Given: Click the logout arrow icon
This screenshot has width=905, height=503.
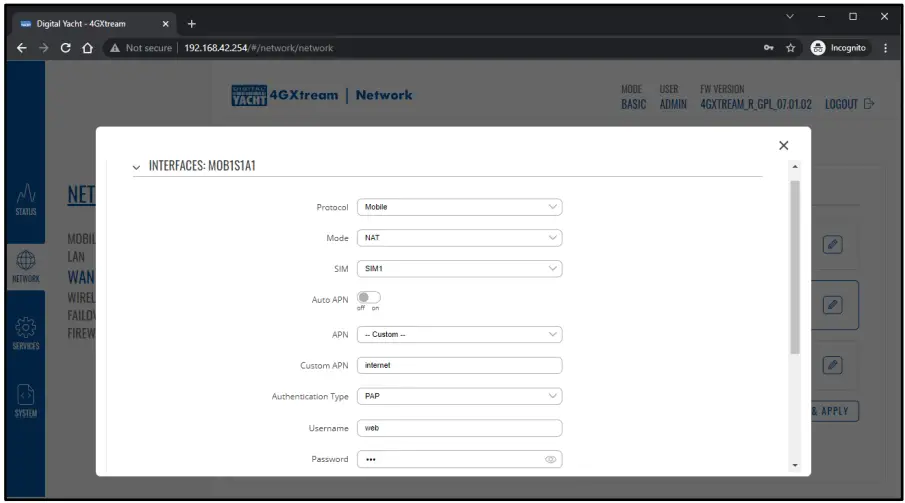Looking at the screenshot, I should pos(869,104).
